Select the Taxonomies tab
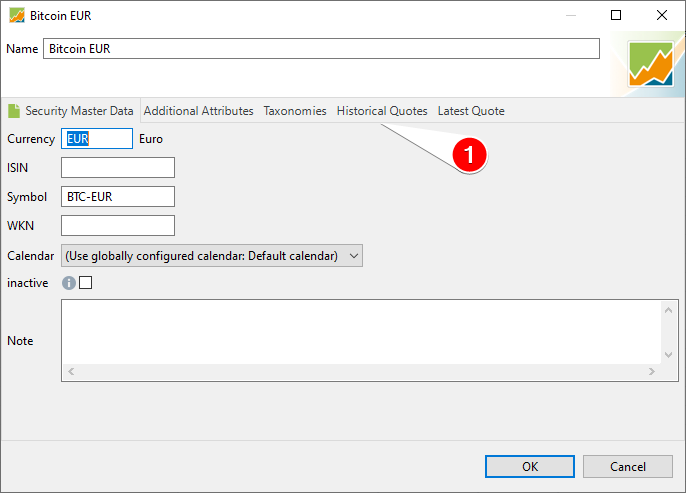686x493 pixels. [295, 111]
